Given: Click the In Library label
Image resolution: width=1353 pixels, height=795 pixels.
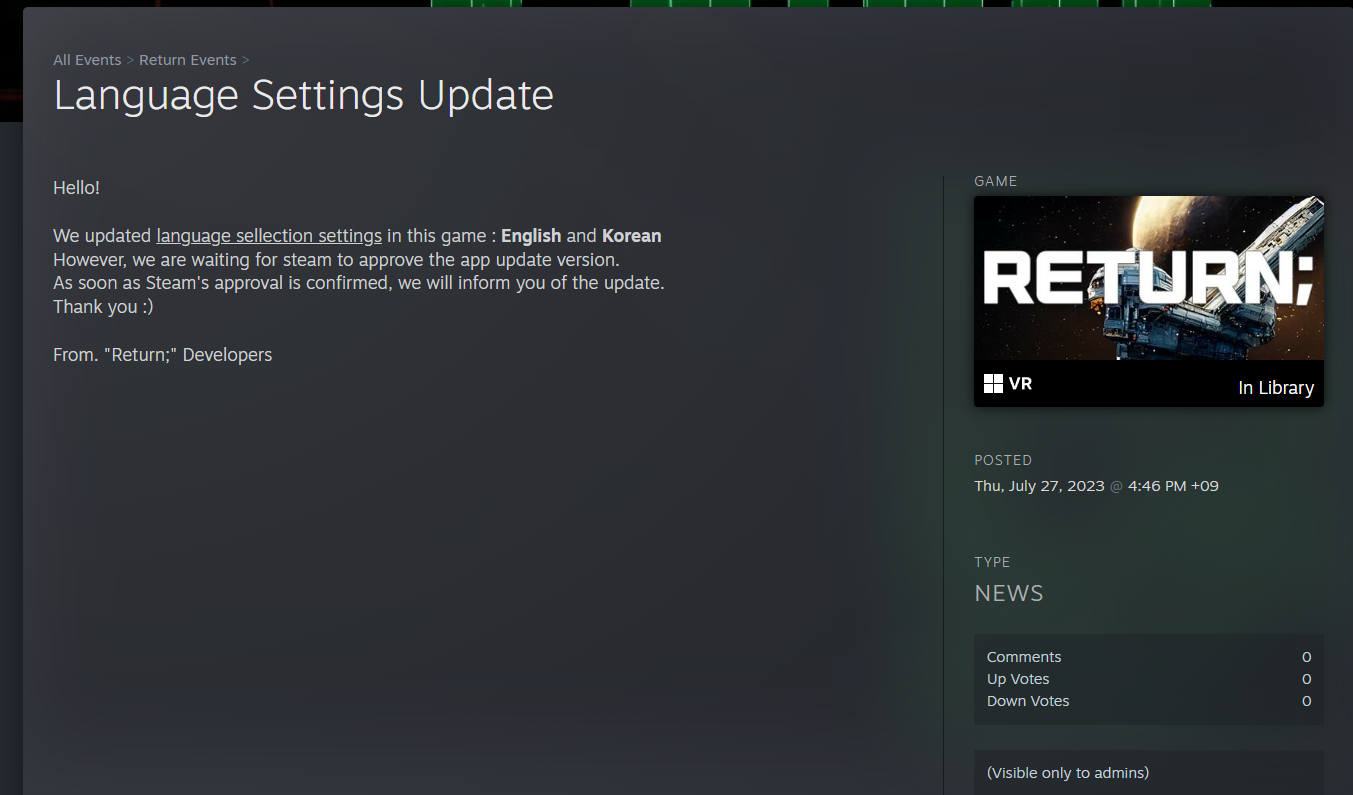Looking at the screenshot, I should [1276, 388].
